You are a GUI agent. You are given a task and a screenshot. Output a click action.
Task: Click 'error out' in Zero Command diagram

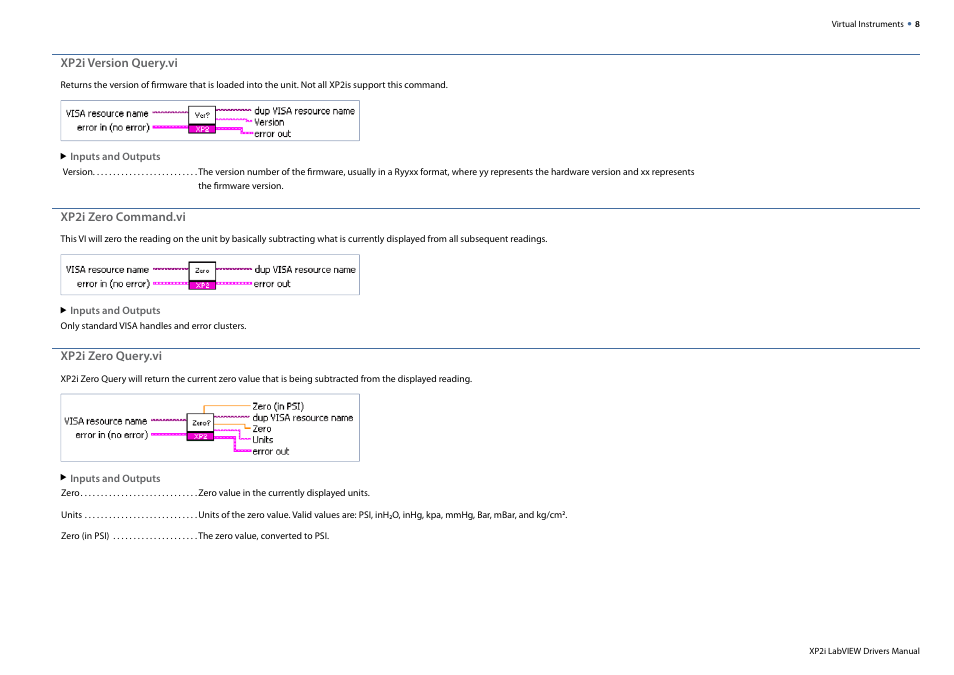pyautogui.click(x=272, y=284)
